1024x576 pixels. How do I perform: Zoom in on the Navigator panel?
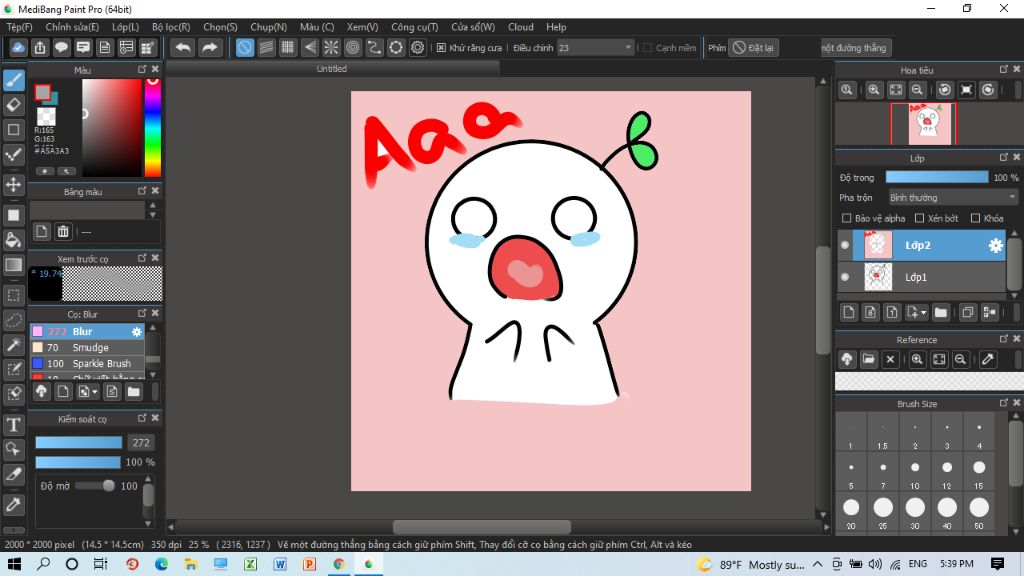click(874, 90)
